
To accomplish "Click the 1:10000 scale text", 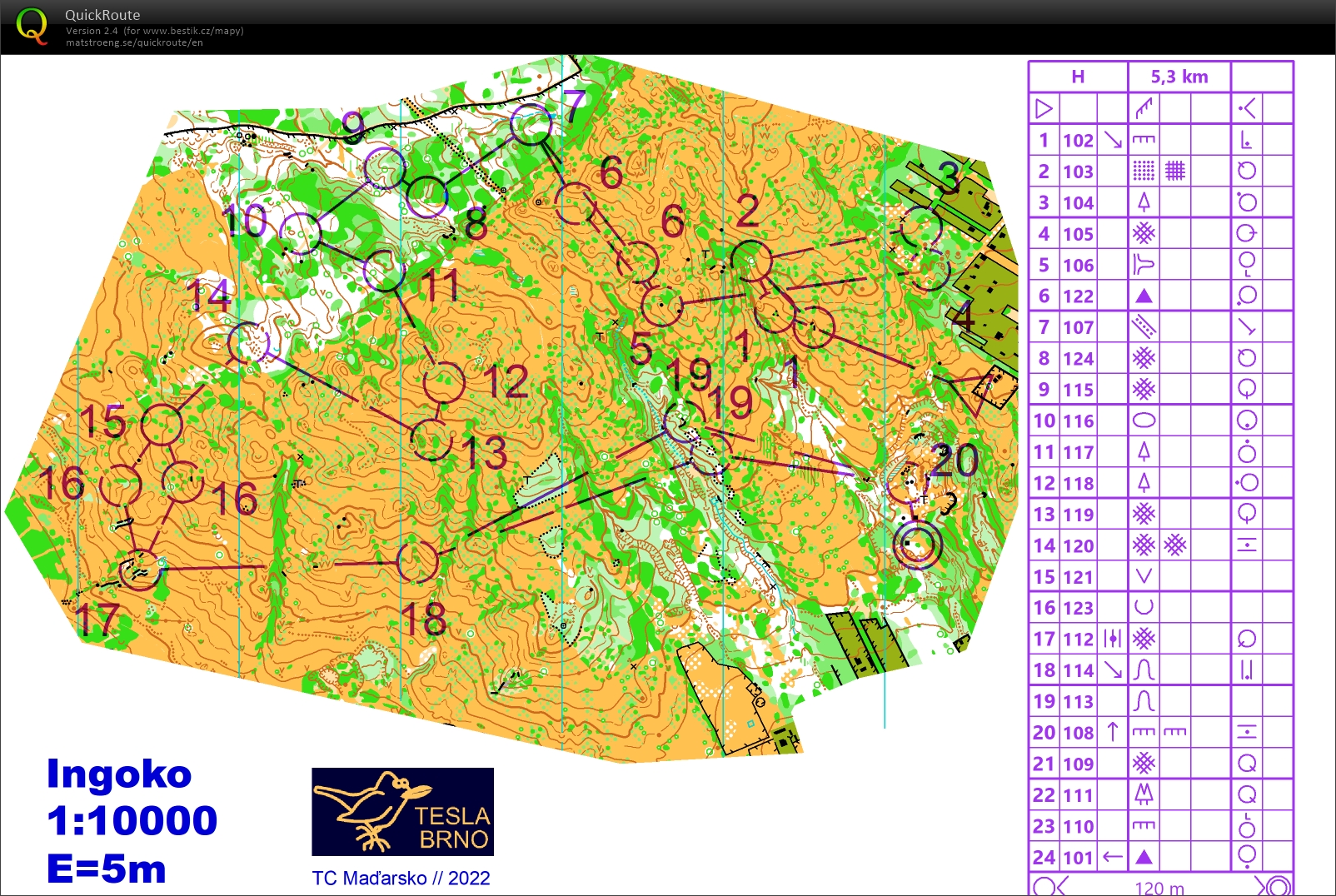I will coord(132,820).
